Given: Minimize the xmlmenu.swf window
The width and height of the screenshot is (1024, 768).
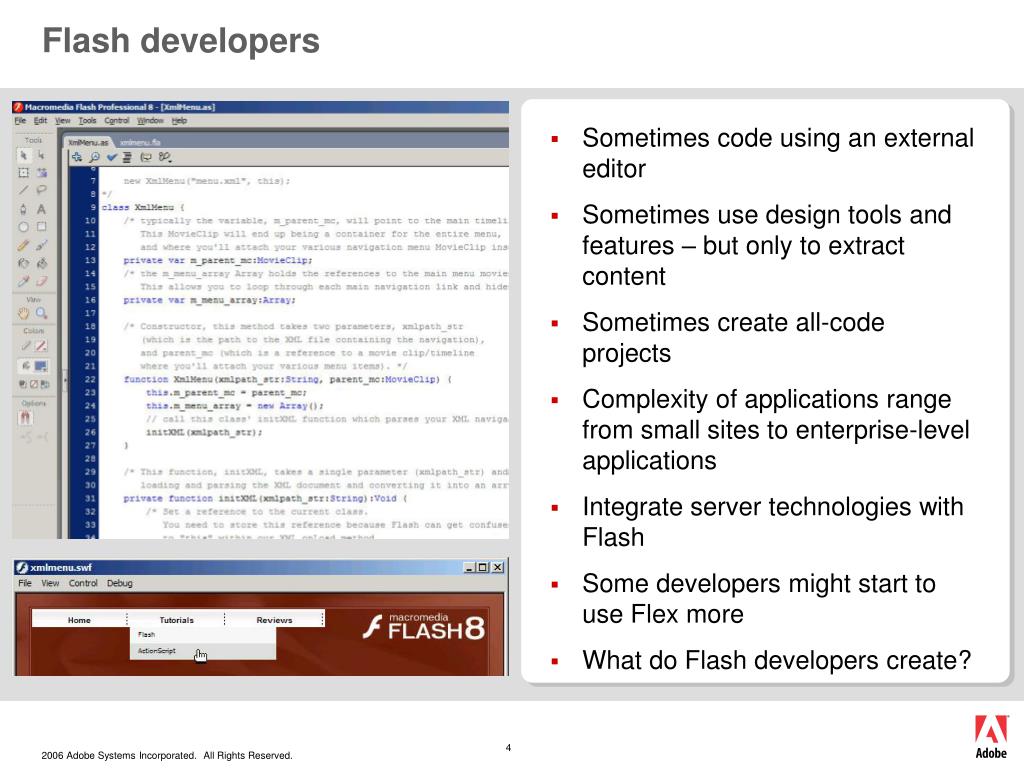Looking at the screenshot, I should pyautogui.click(x=470, y=568).
